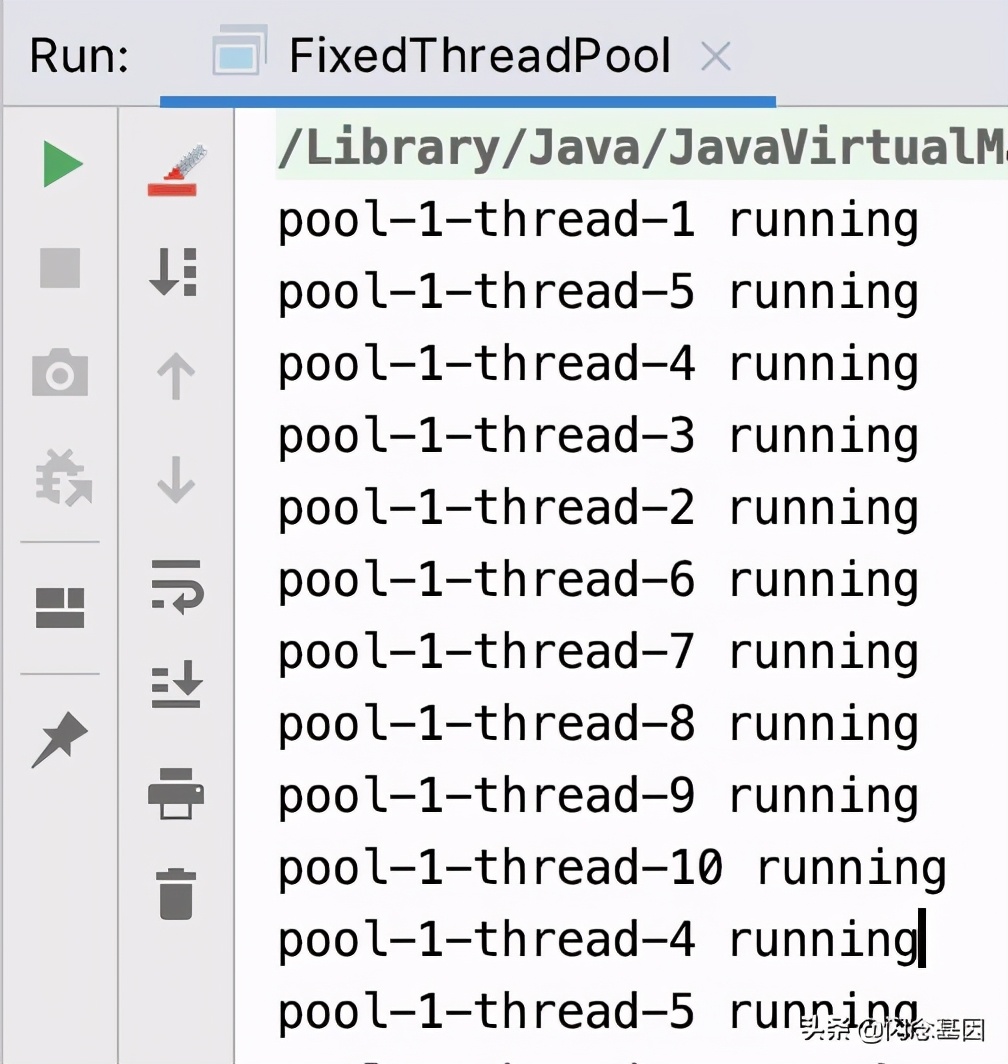Dump threads with the camera icon
This screenshot has width=1008, height=1064.
tap(60, 373)
